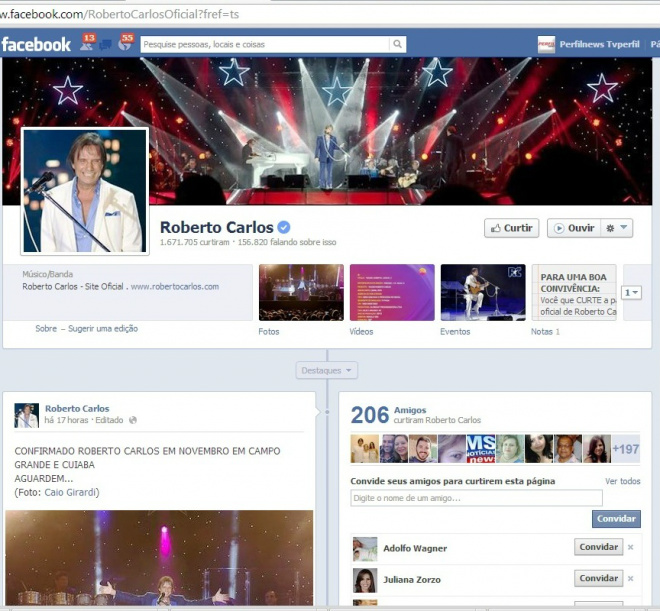Click the Facebook logo
The width and height of the screenshot is (660, 611).
[36, 45]
